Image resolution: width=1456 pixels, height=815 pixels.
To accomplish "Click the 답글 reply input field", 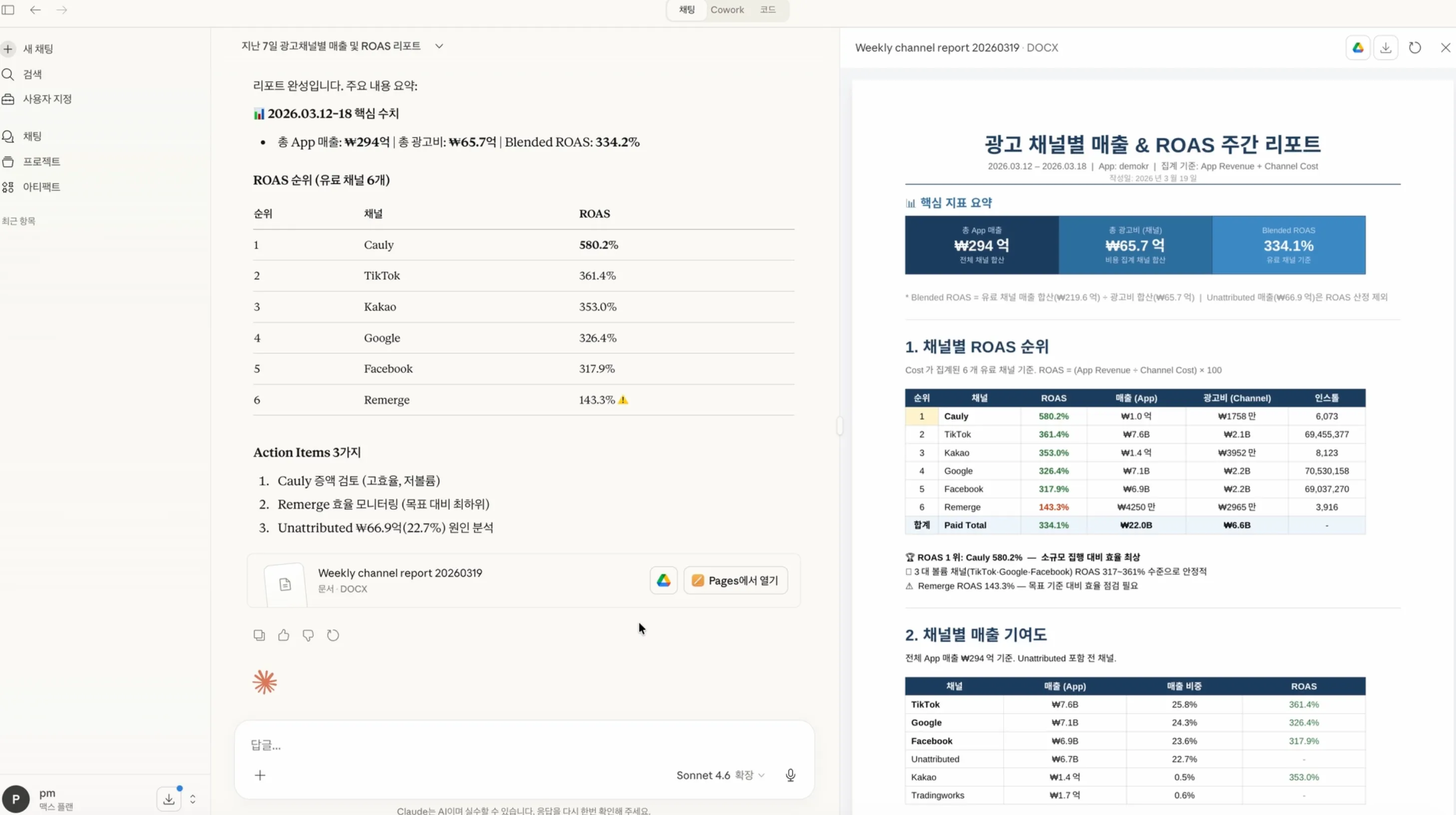I will (523, 746).
